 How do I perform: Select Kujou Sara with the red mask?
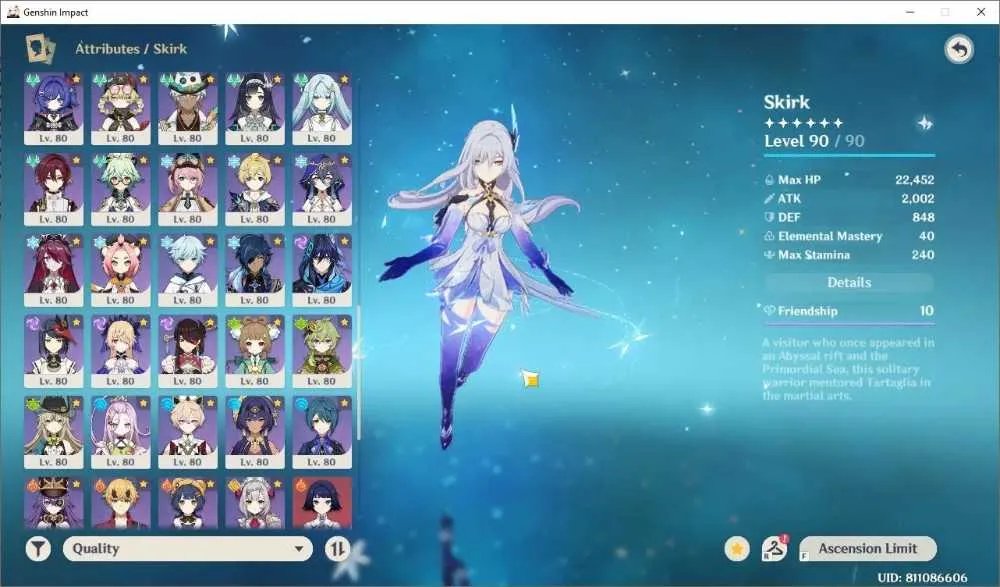54,352
